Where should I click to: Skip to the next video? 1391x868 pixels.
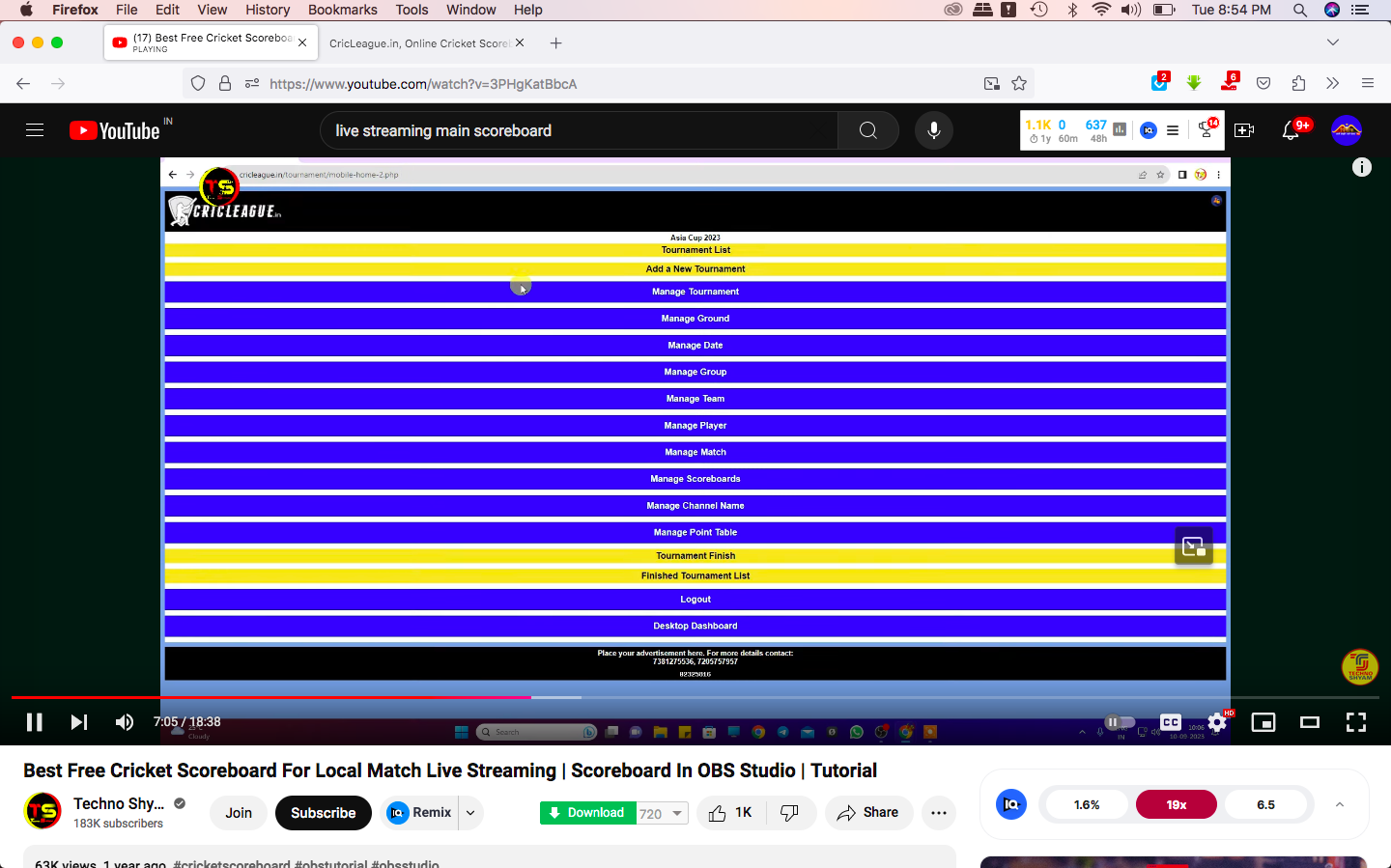coord(79,722)
